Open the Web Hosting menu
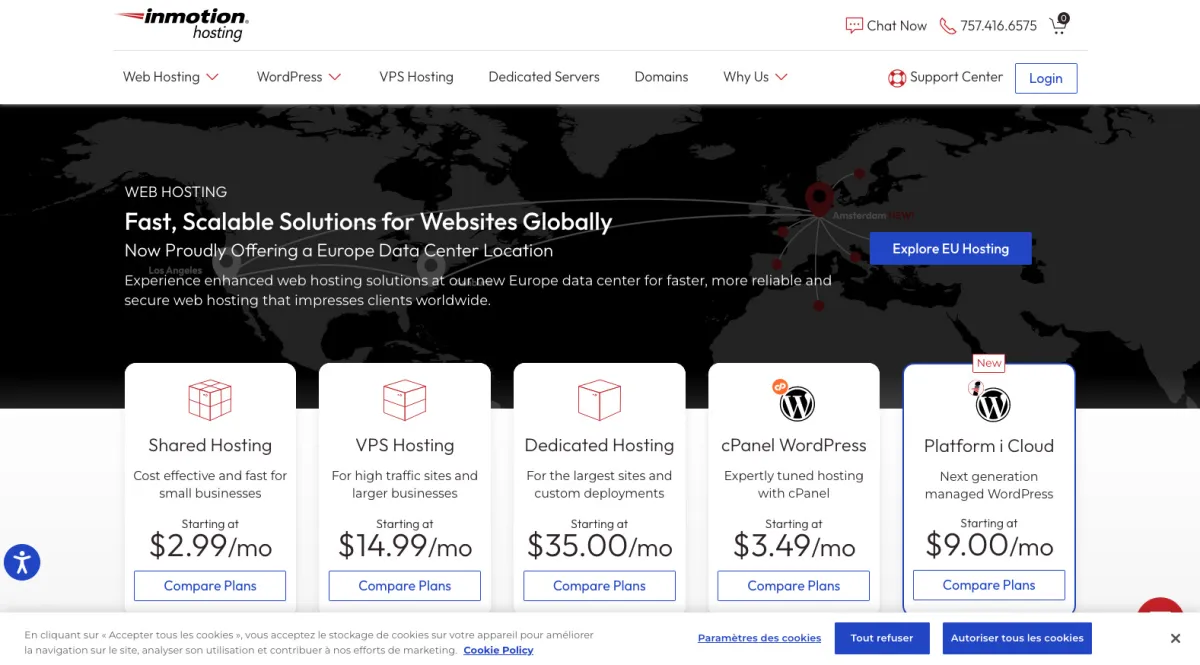 (161, 77)
